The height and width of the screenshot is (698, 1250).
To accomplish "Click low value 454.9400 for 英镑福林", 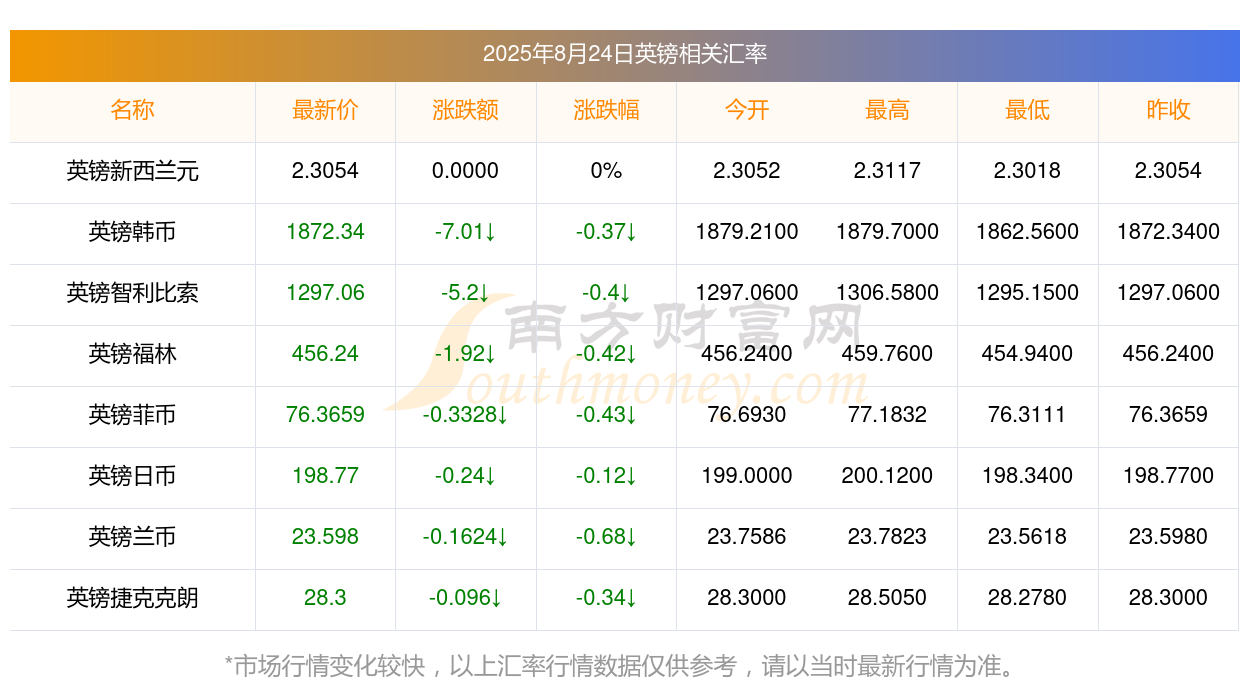I will [x=1028, y=354].
